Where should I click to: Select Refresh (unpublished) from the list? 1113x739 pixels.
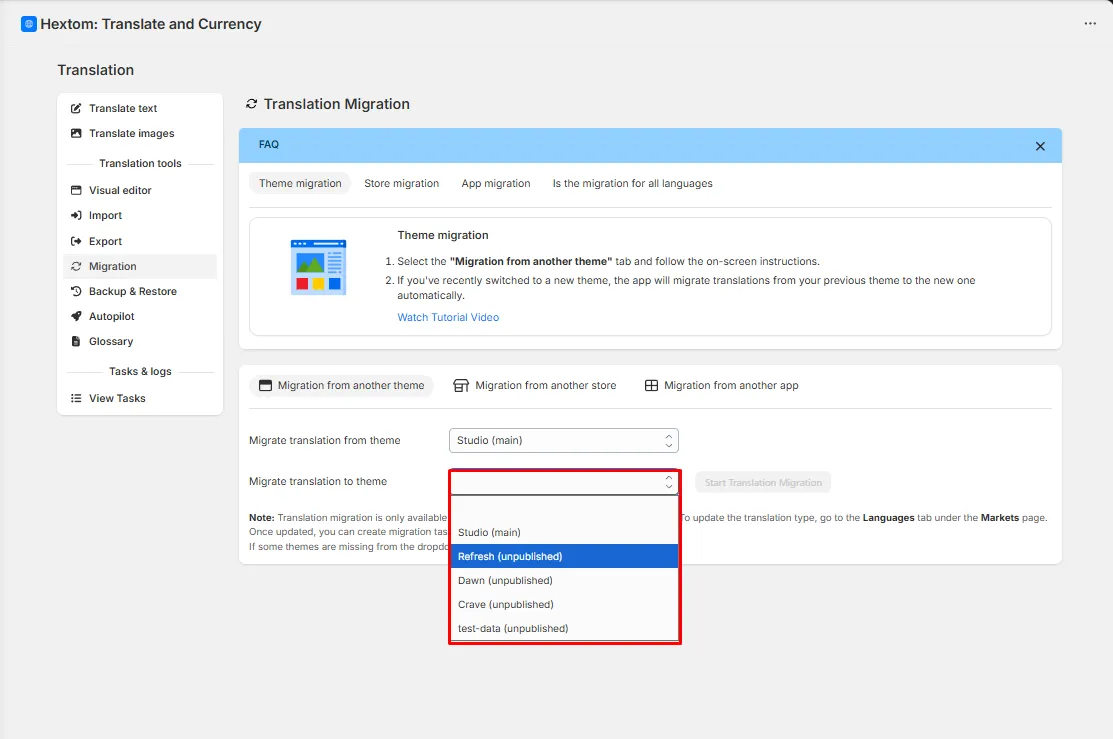click(x=564, y=557)
